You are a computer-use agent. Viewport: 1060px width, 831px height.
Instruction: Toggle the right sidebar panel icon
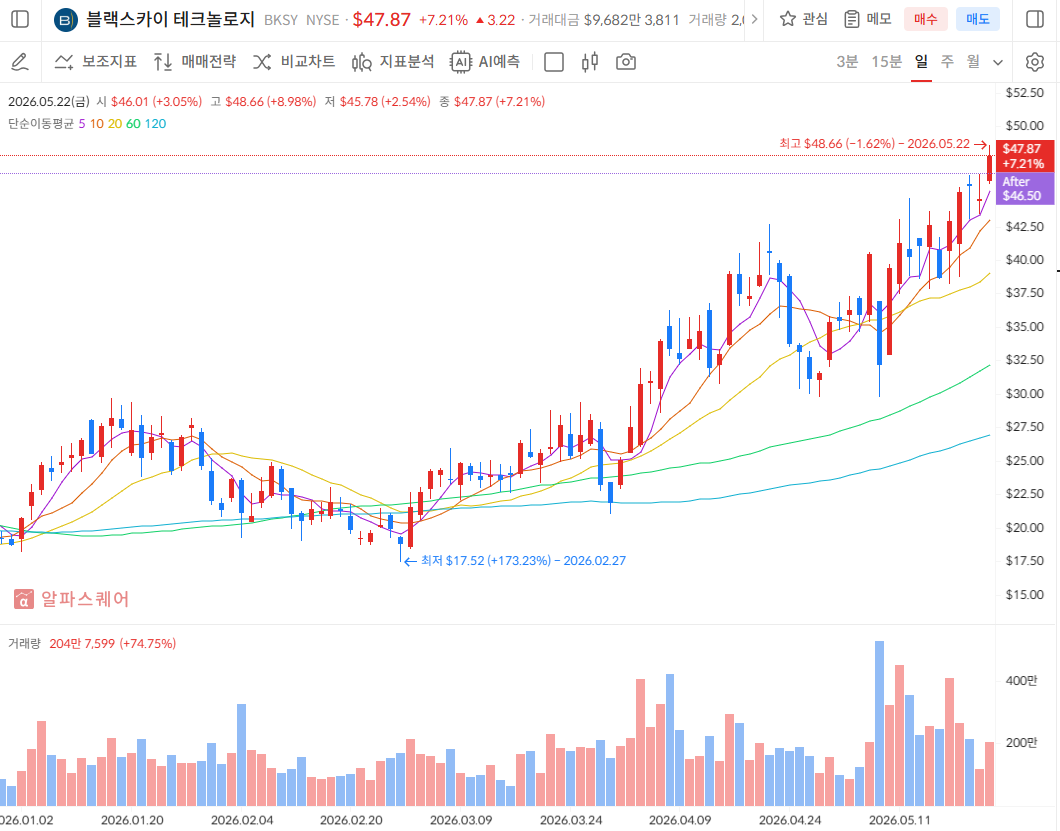tap(1034, 19)
